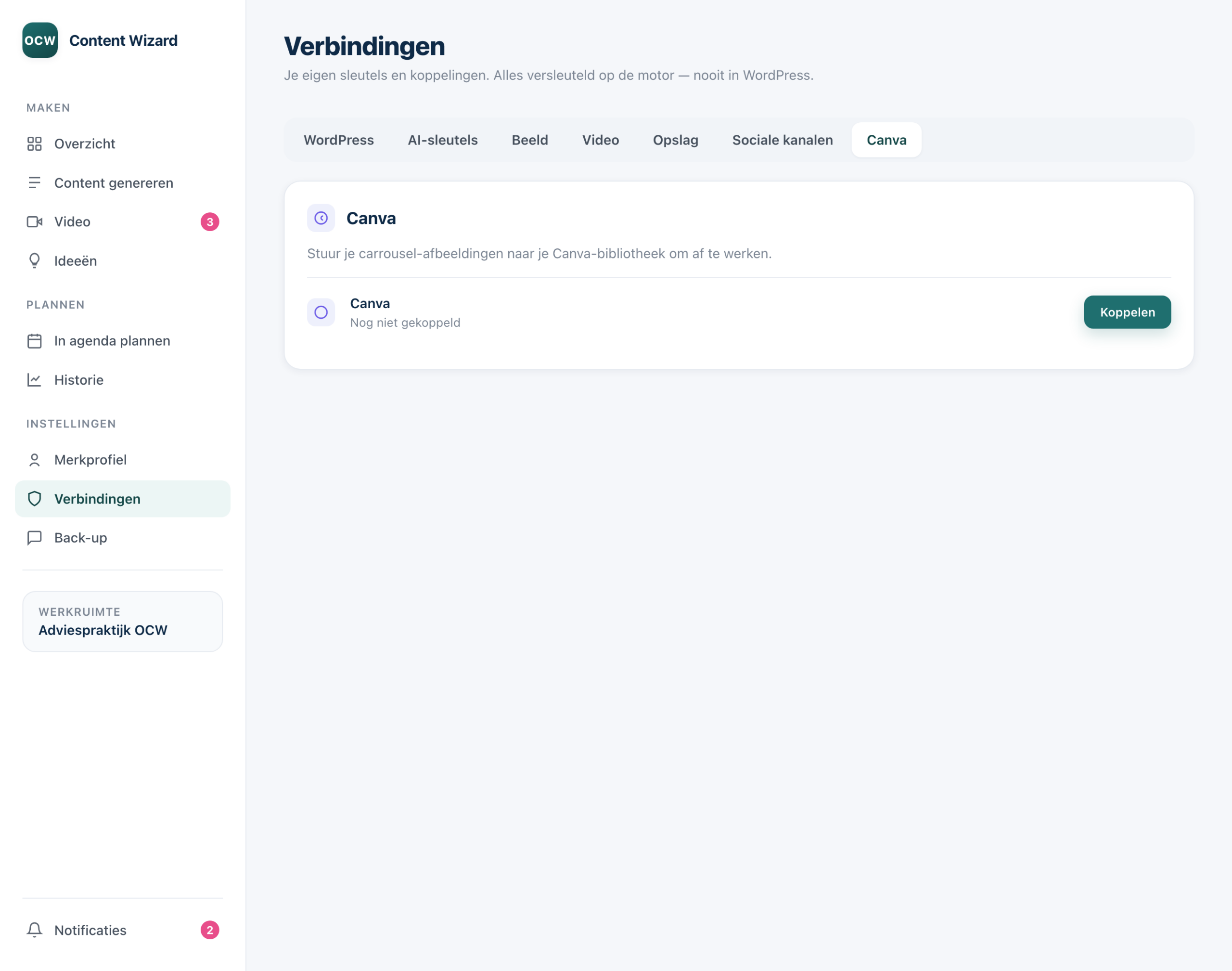Click the Content genereren lines icon
The height and width of the screenshot is (971, 1232).
35,182
